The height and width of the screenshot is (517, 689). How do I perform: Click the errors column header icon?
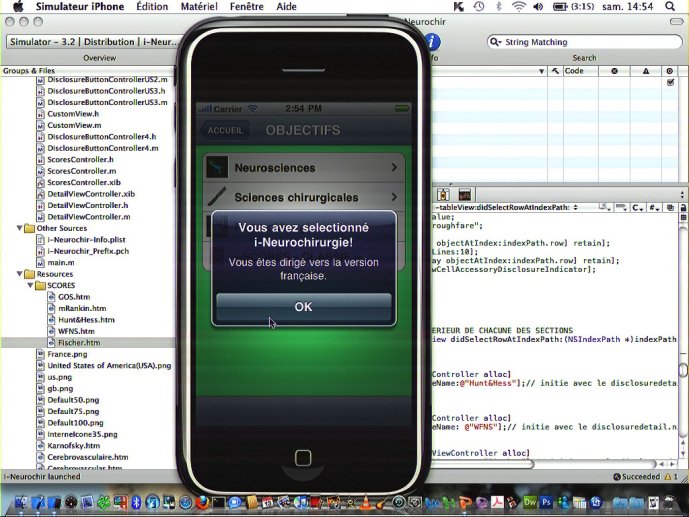pos(614,71)
